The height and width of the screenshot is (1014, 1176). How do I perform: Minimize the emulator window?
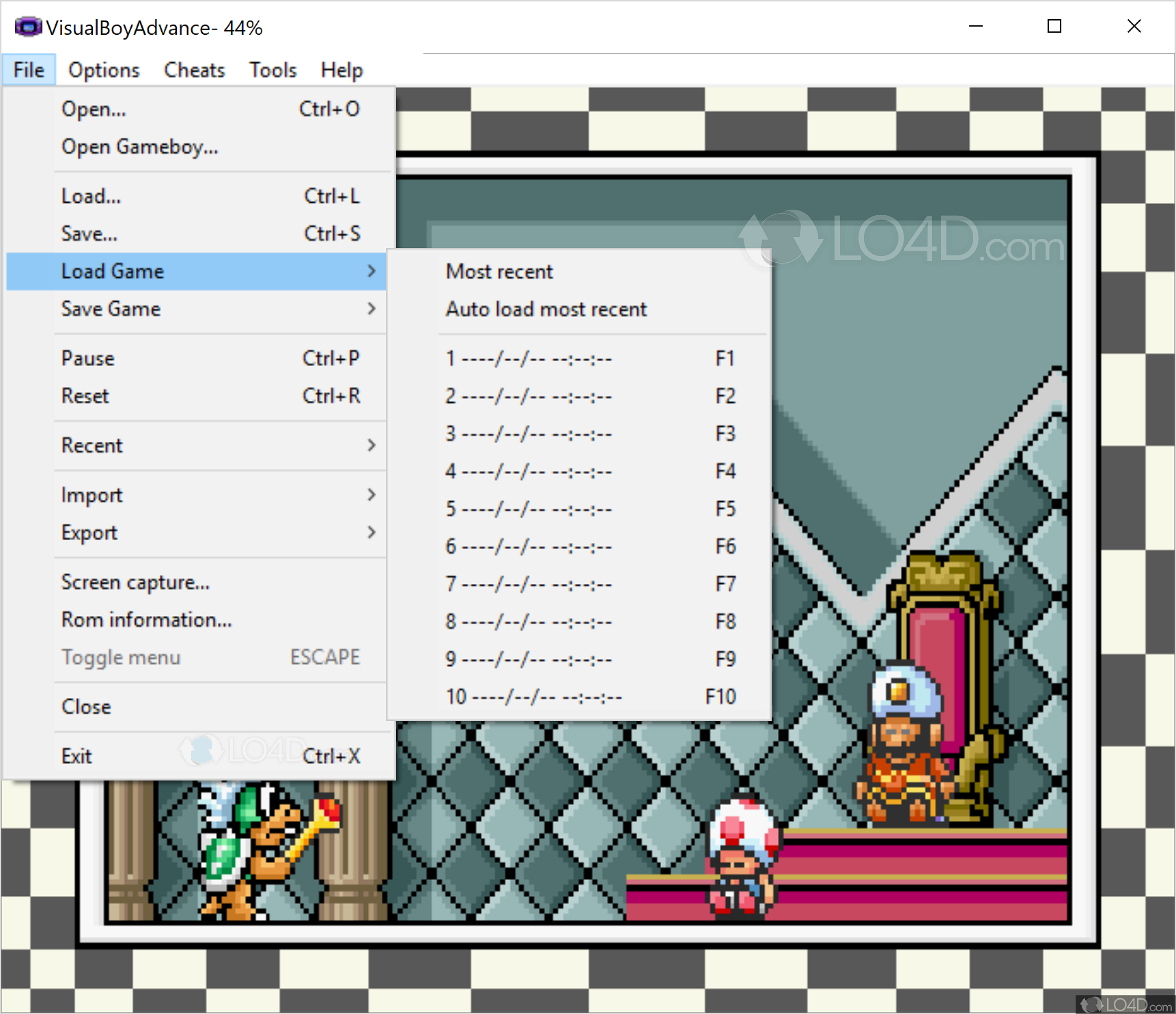pos(975,27)
